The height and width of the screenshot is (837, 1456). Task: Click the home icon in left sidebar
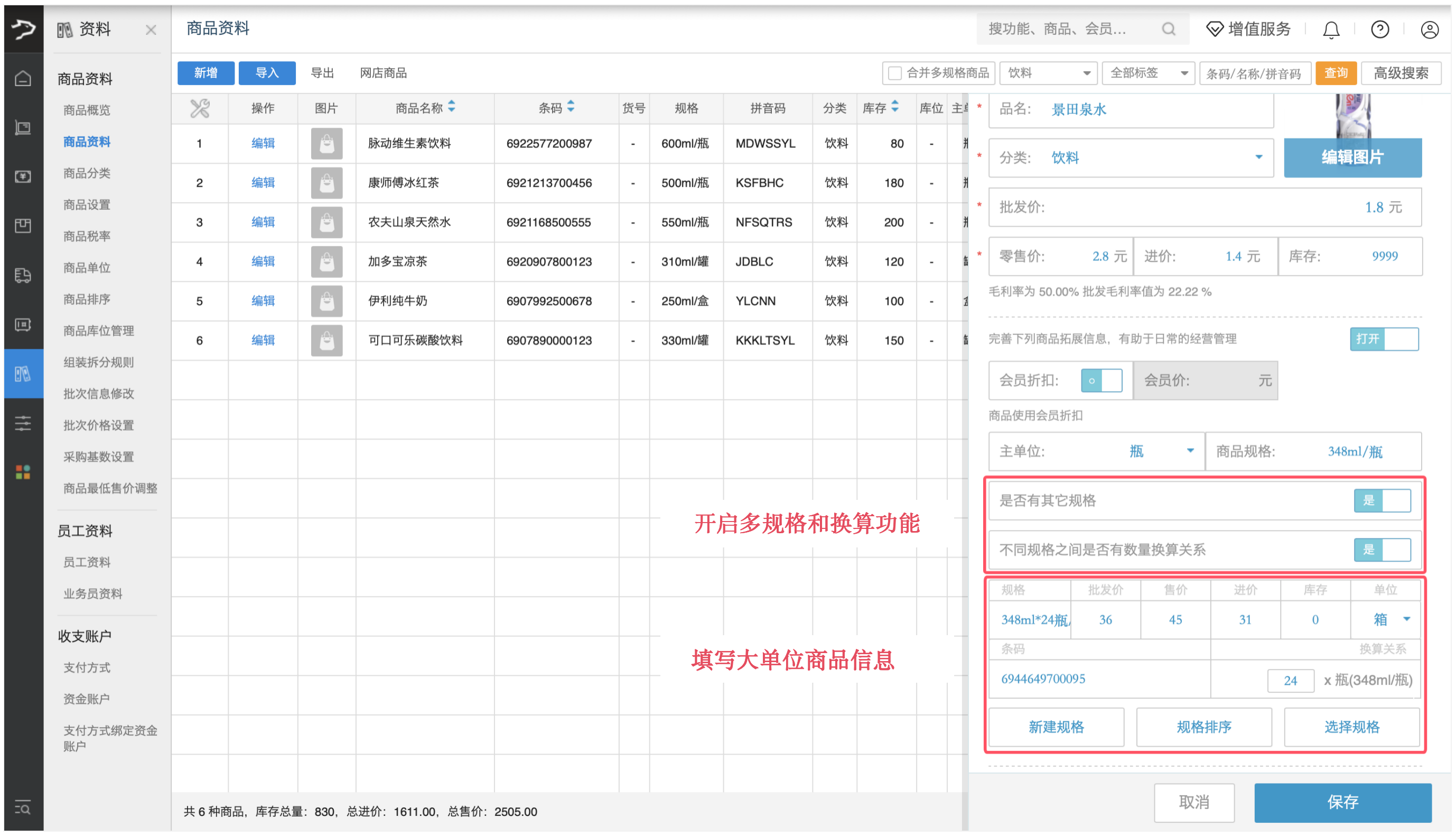(x=23, y=78)
